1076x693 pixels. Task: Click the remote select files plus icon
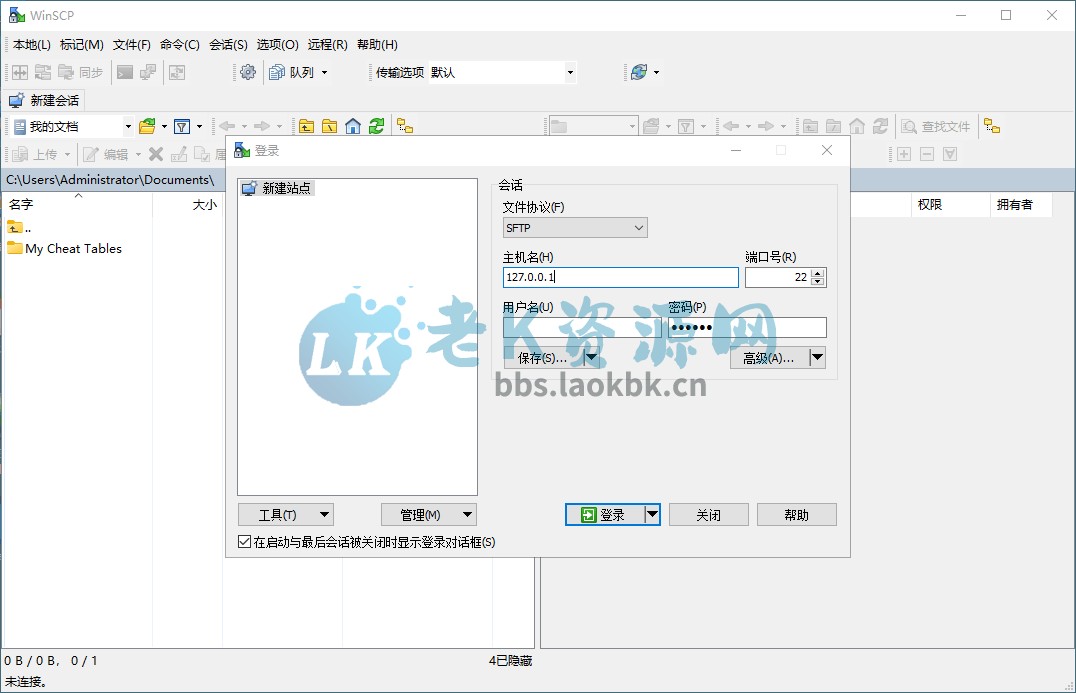904,154
